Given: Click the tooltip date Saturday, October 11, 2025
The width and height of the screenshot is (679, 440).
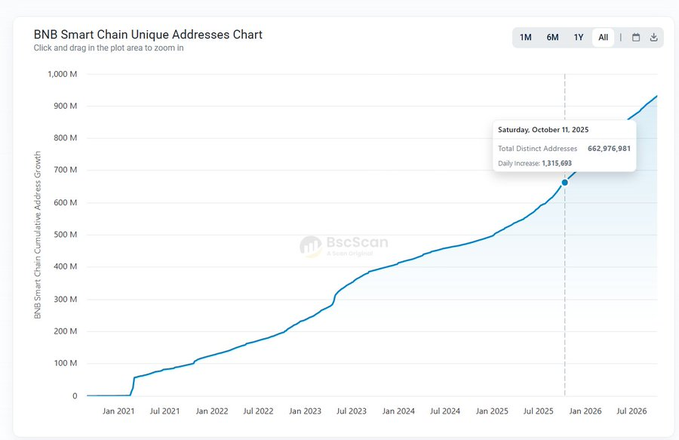Looking at the screenshot, I should pos(543,129).
